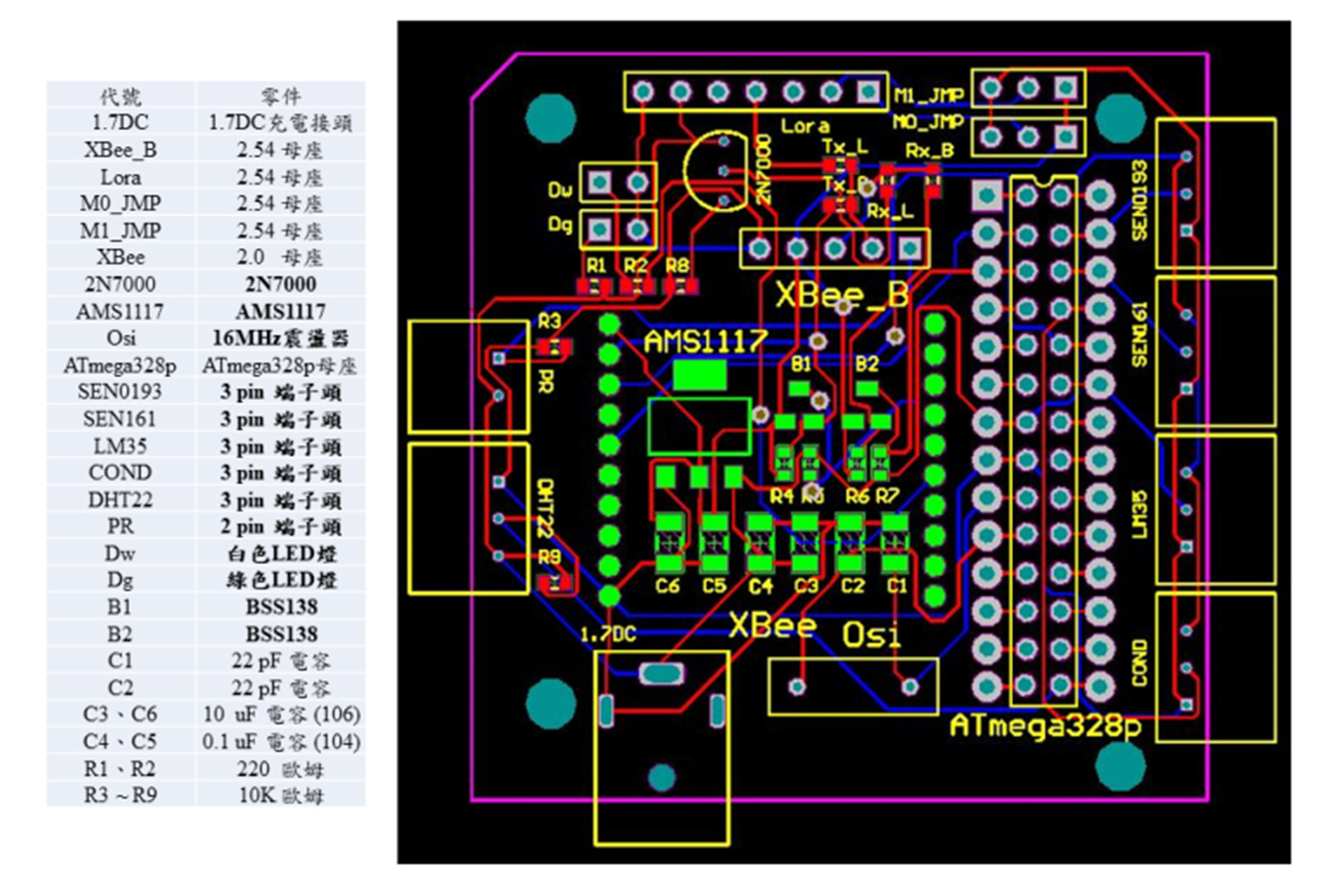Click the Dw LED header outline
Image resolution: width=1318 pixels, height=896 pixels.
tap(618, 182)
